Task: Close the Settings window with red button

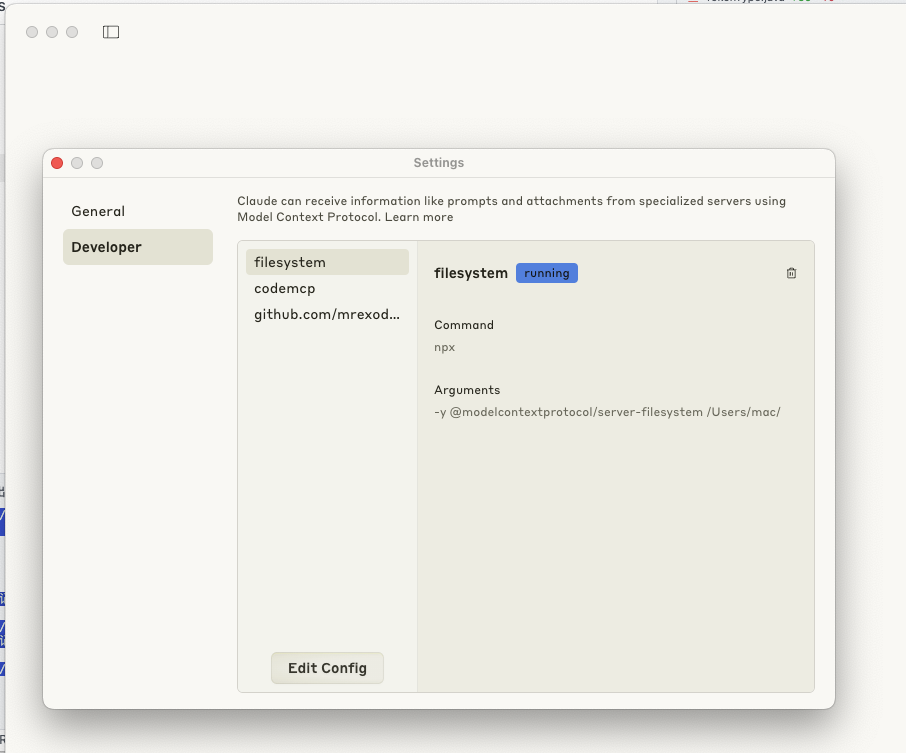Action: (57, 163)
